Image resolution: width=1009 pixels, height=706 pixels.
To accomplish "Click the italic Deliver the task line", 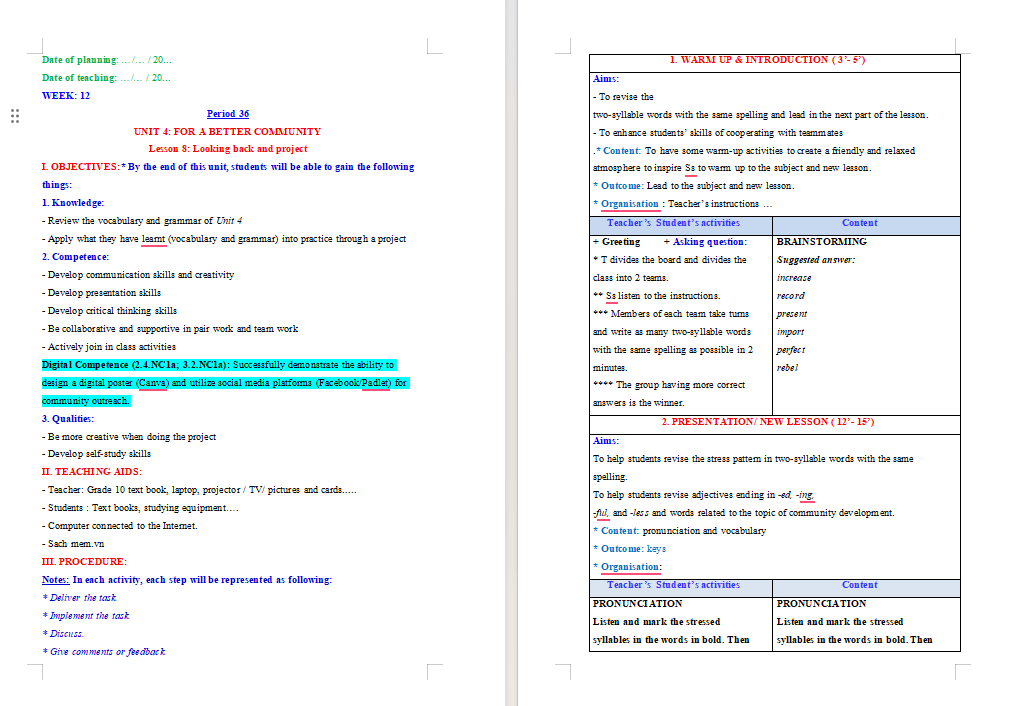I will point(80,598).
